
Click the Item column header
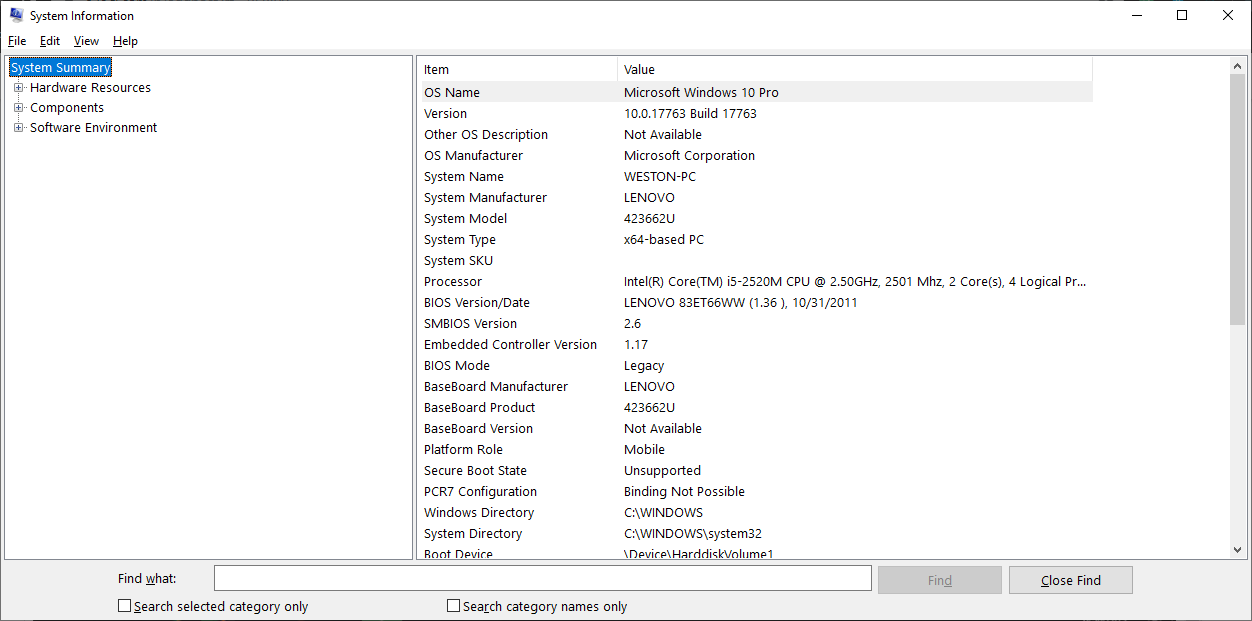coord(517,69)
